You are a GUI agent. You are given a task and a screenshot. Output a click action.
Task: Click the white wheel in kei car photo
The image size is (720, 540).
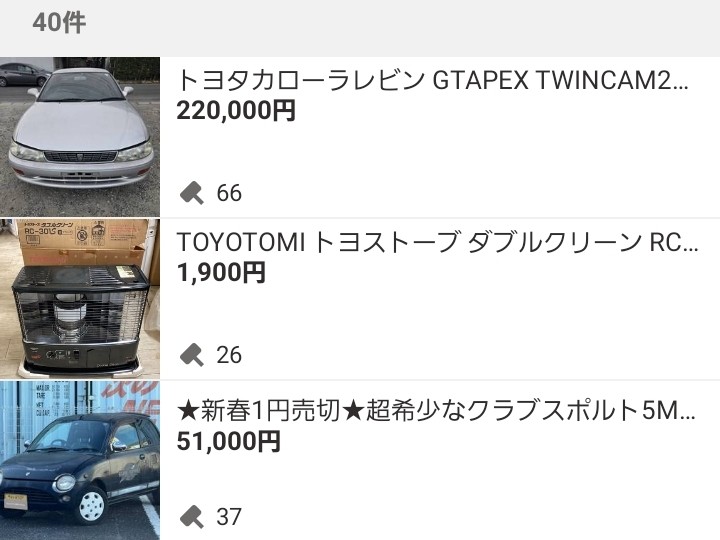pyautogui.click(x=92, y=506)
